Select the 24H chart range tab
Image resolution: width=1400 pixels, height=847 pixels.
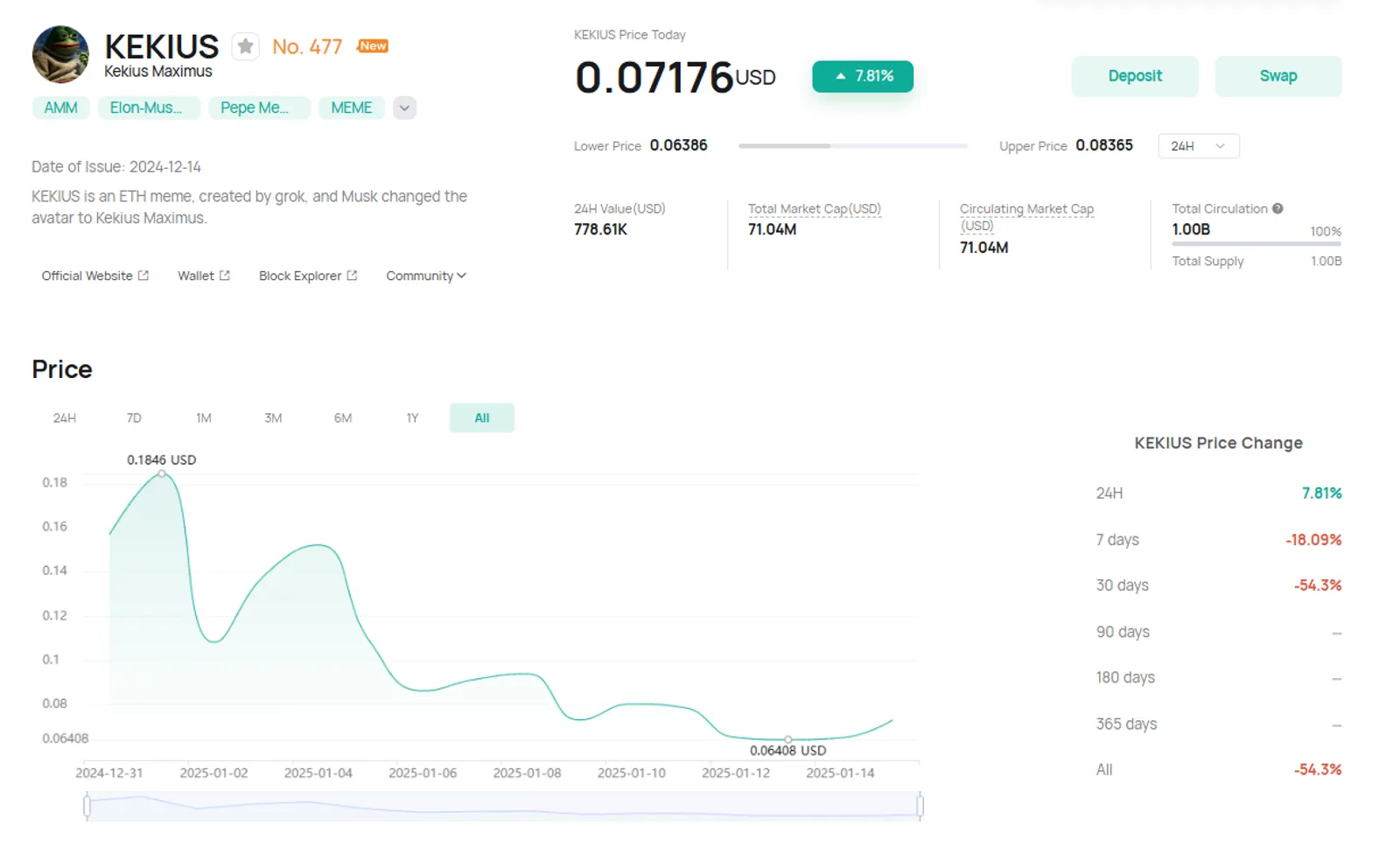pos(65,418)
